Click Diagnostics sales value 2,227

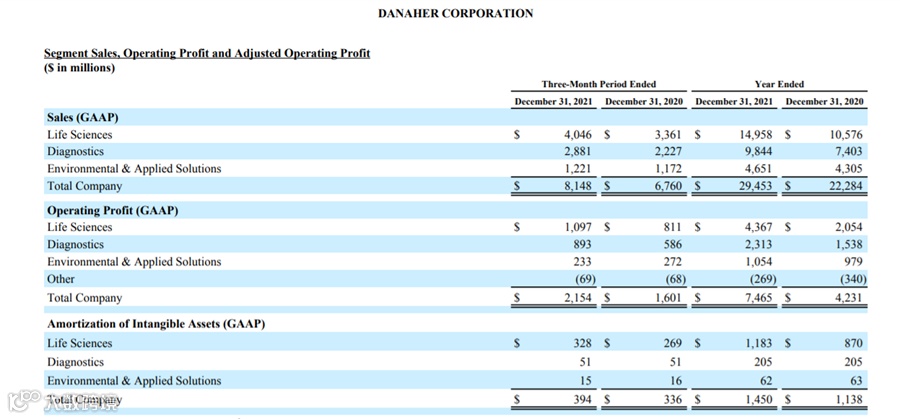668,152
